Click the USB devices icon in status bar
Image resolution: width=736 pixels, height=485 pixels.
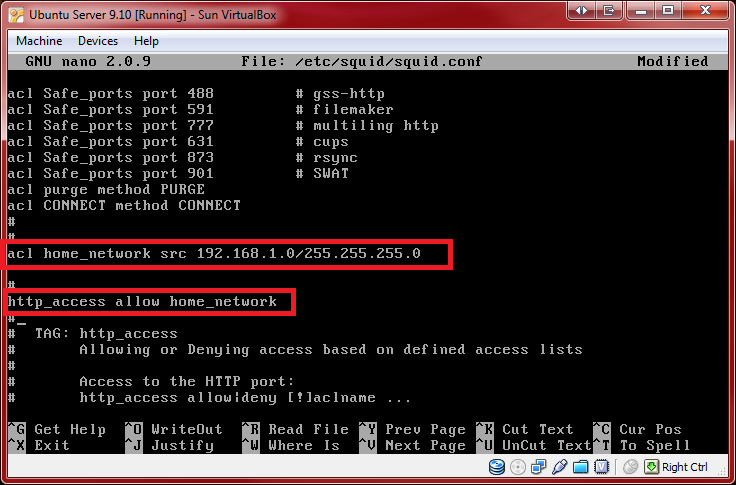pyautogui.click(x=560, y=467)
